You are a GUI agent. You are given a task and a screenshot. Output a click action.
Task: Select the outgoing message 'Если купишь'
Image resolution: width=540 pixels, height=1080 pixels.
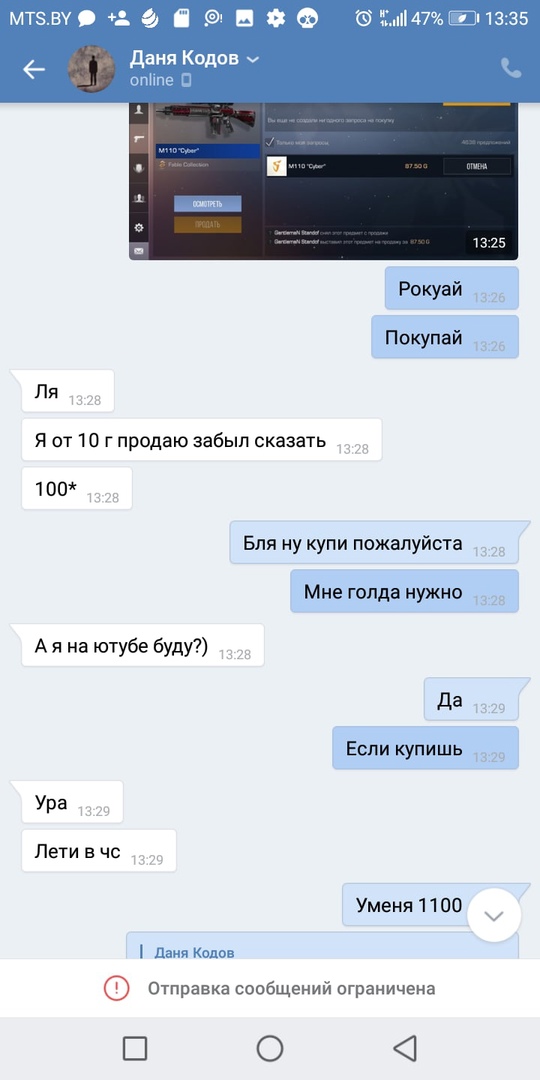coord(426,748)
